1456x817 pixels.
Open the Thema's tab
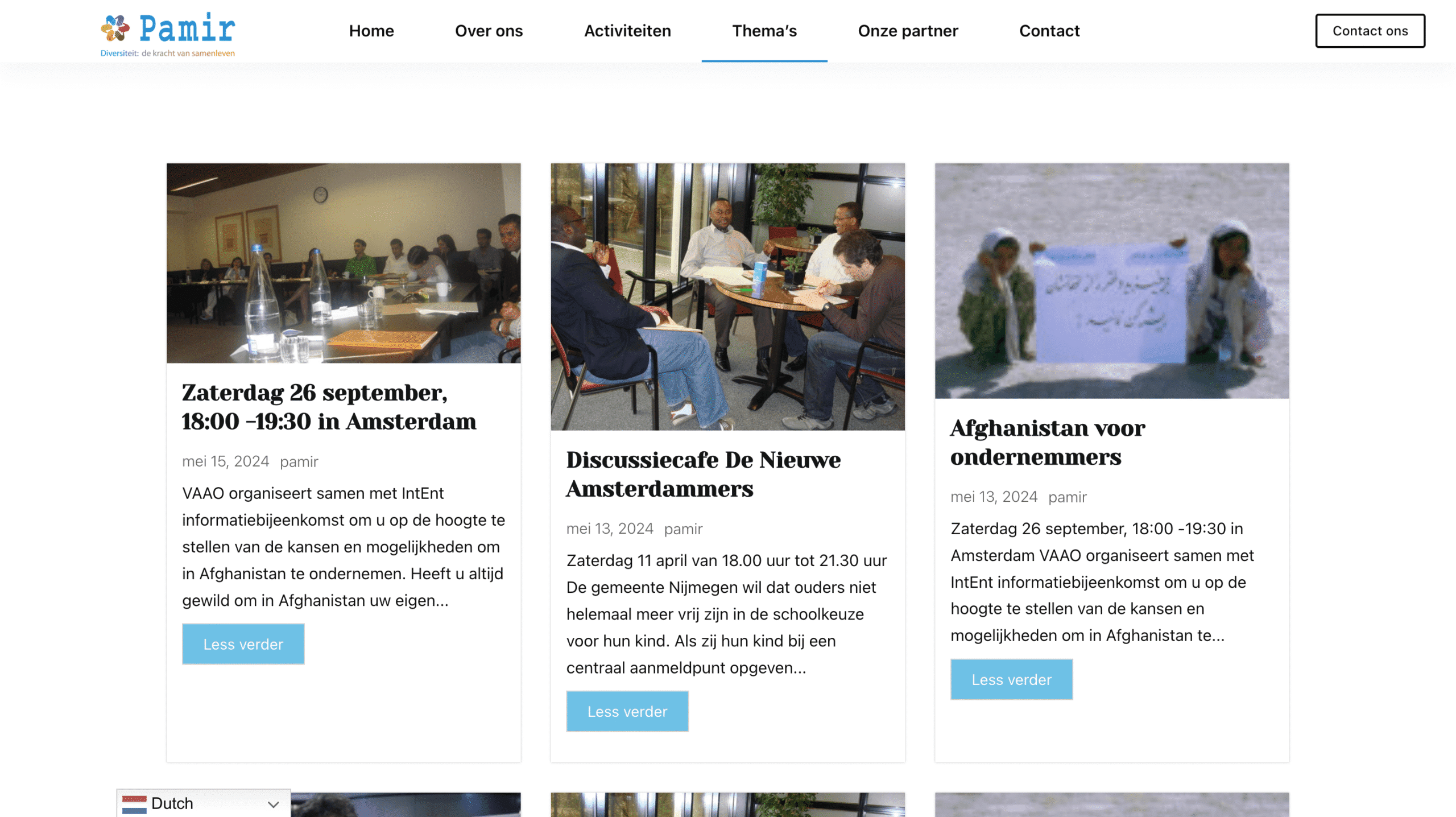tap(764, 31)
